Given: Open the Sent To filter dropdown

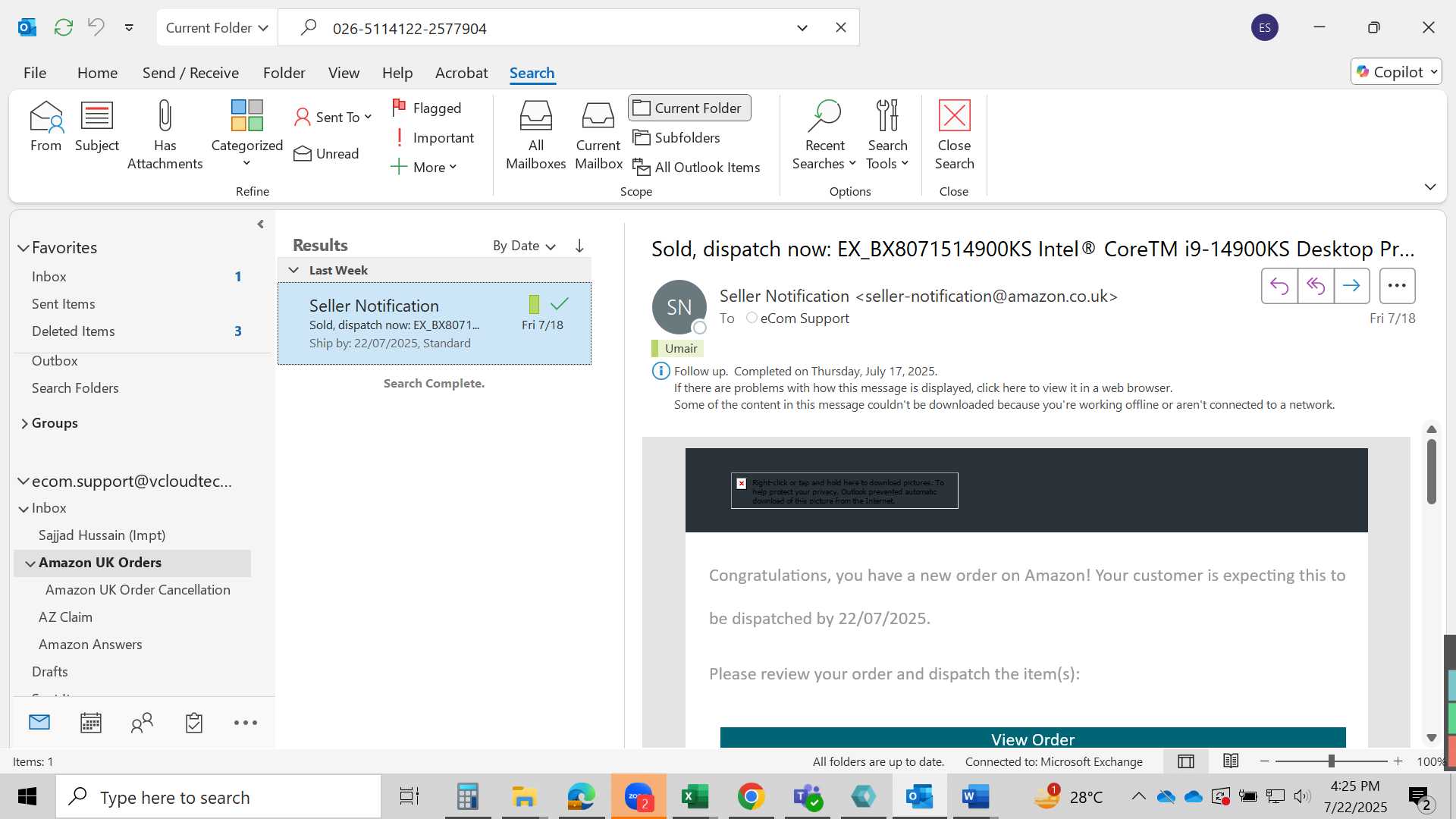Looking at the screenshot, I should pyautogui.click(x=332, y=117).
